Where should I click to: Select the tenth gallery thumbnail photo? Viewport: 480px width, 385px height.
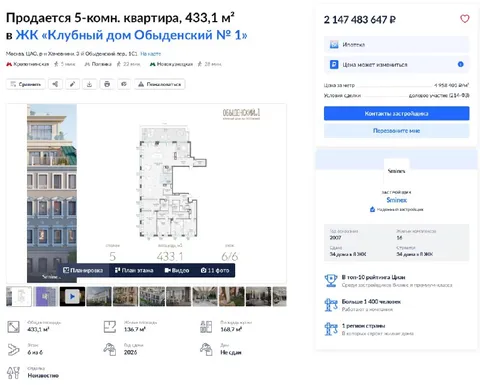[258, 296]
